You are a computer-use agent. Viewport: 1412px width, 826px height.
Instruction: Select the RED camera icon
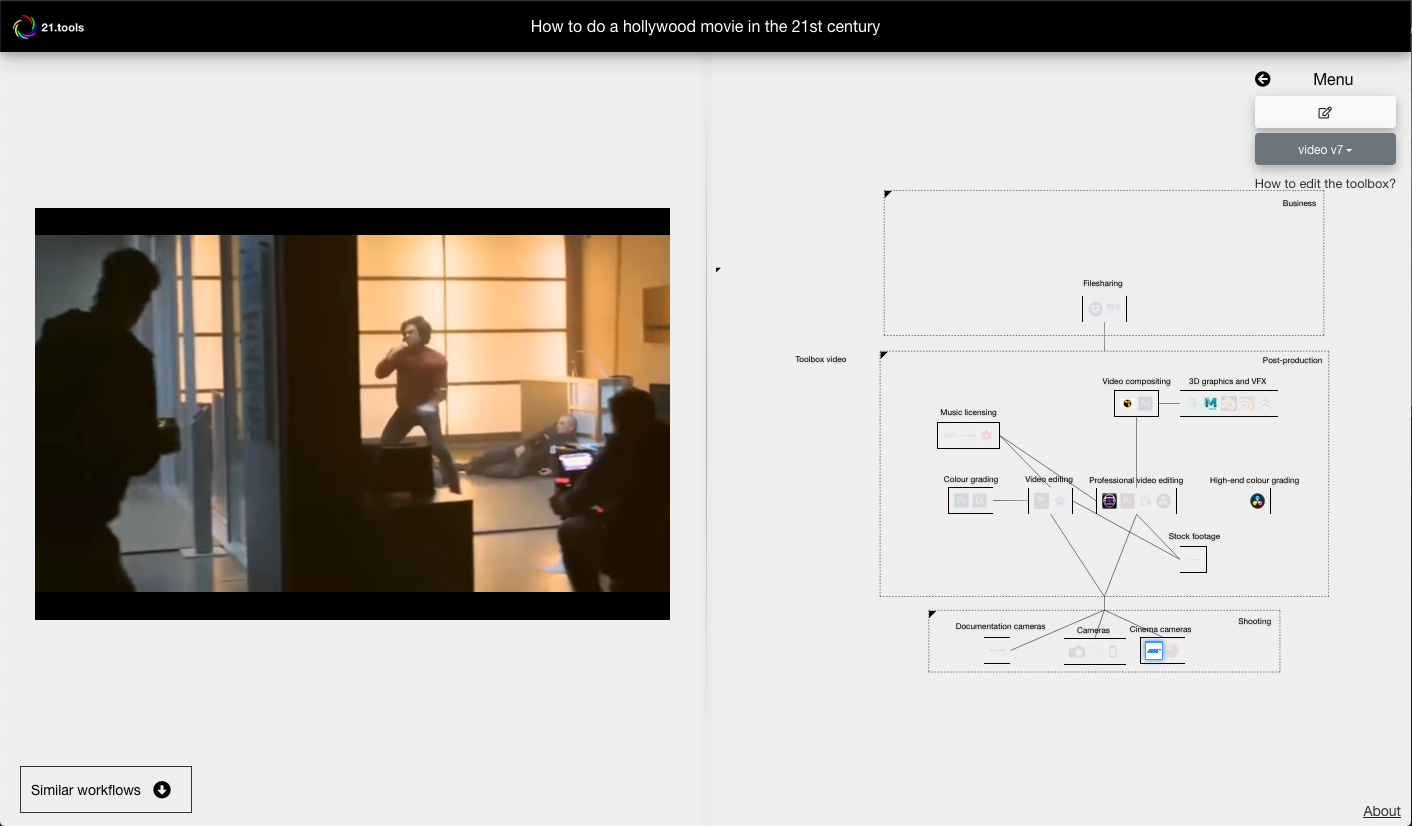[x=1172, y=651]
